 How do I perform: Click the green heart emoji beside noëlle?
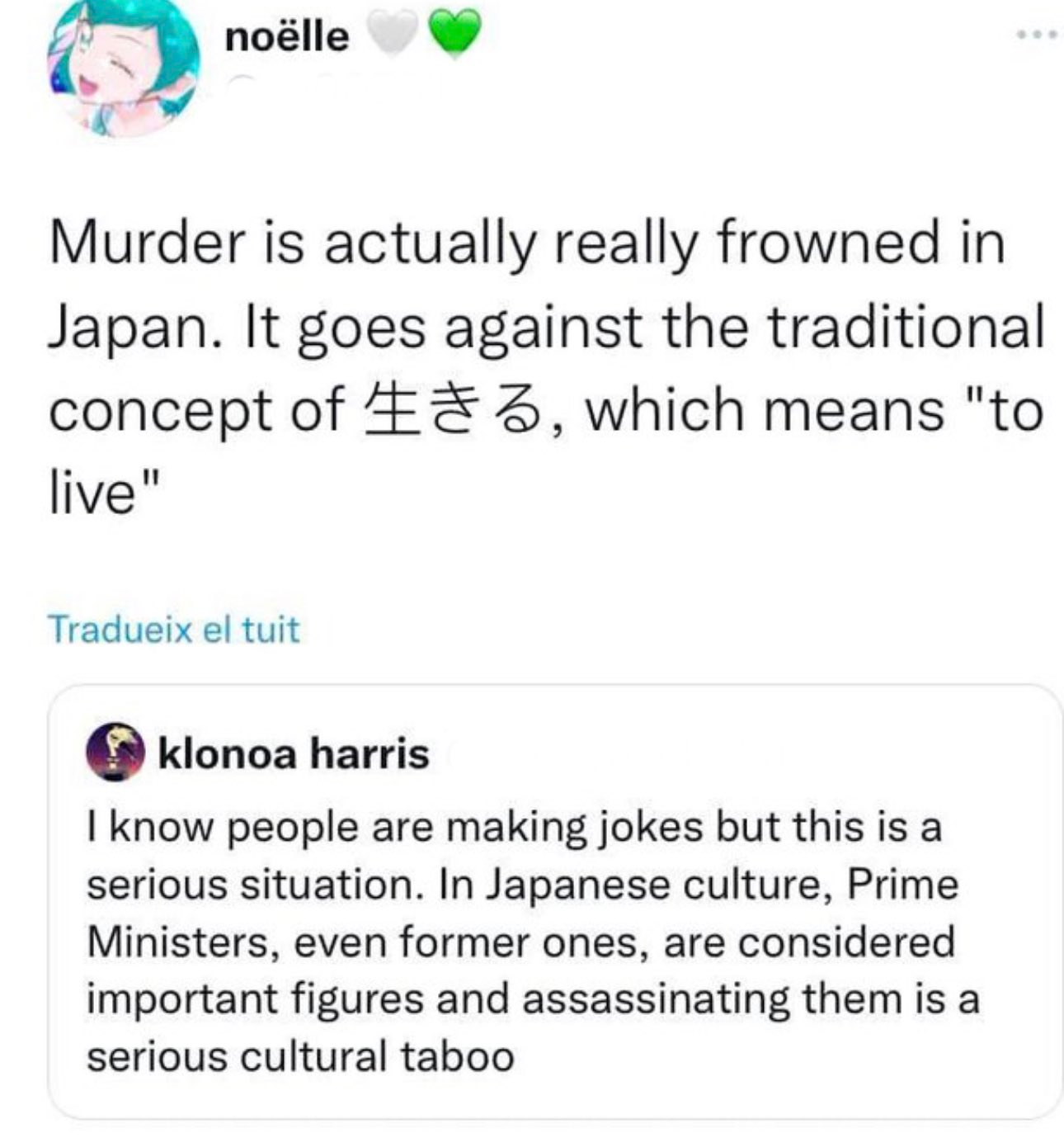(454, 36)
